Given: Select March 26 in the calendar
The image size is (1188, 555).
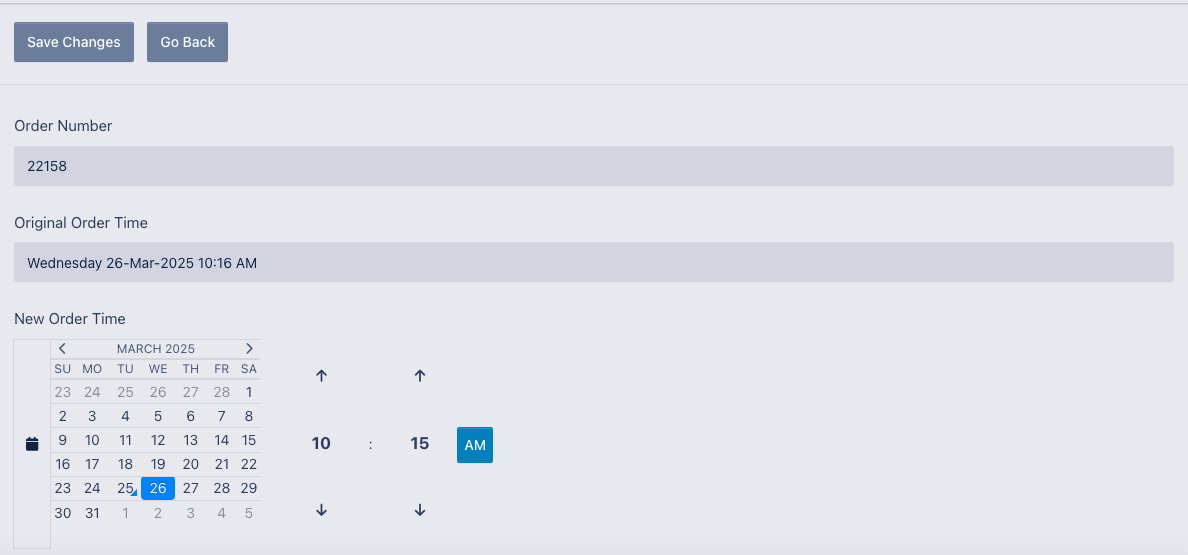Looking at the screenshot, I should tap(158, 488).
